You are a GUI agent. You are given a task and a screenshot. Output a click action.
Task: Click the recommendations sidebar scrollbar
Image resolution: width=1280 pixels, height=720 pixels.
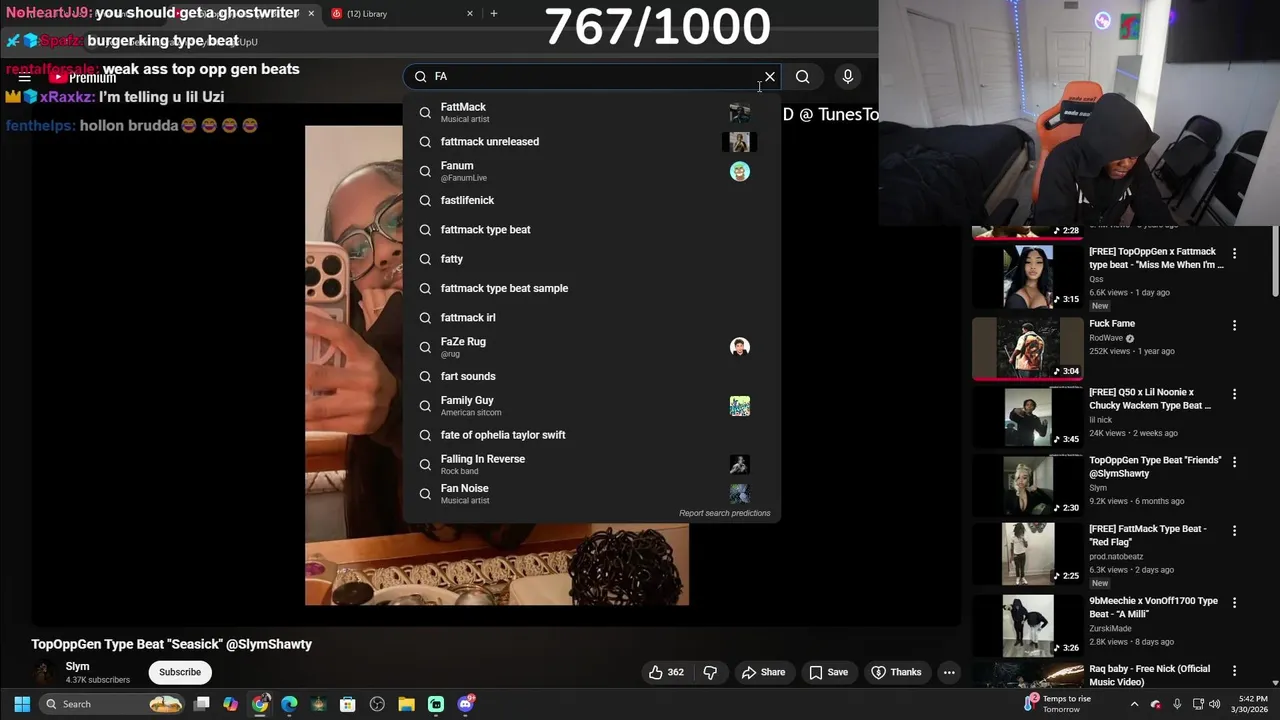click(x=1275, y=262)
